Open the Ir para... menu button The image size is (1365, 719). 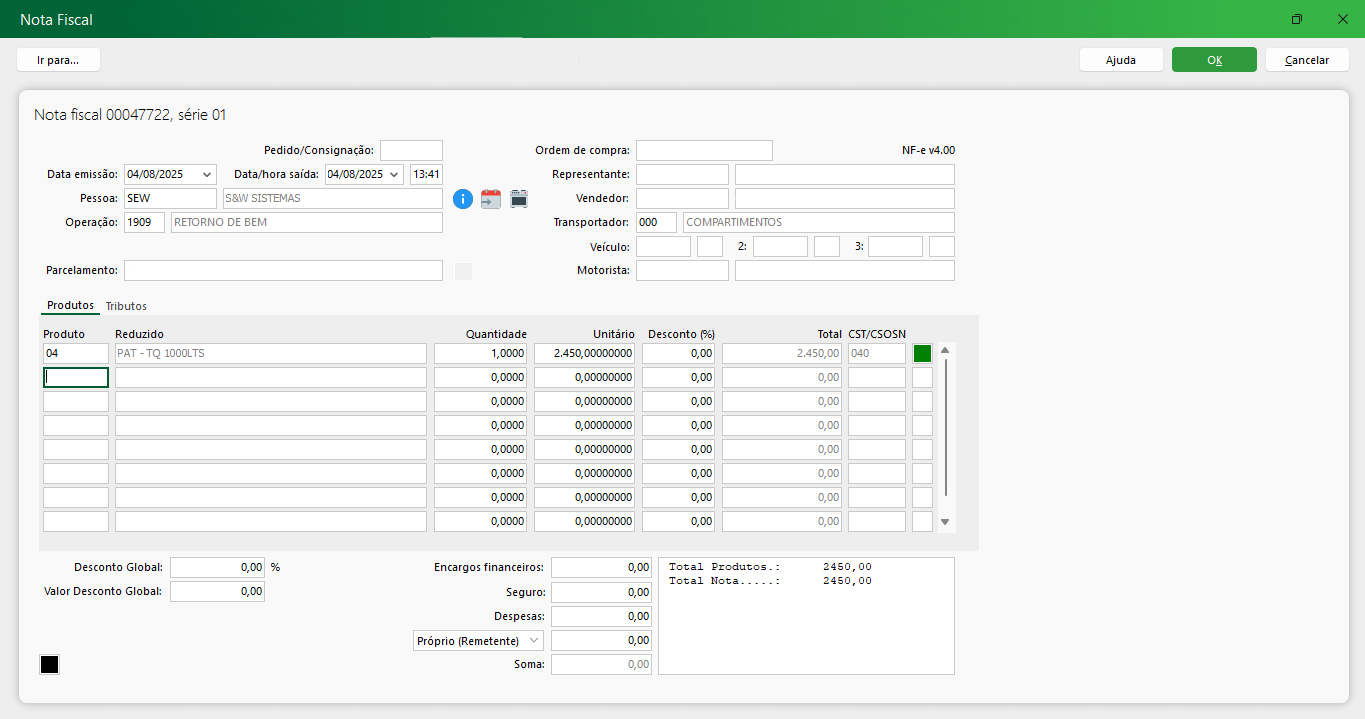(58, 60)
